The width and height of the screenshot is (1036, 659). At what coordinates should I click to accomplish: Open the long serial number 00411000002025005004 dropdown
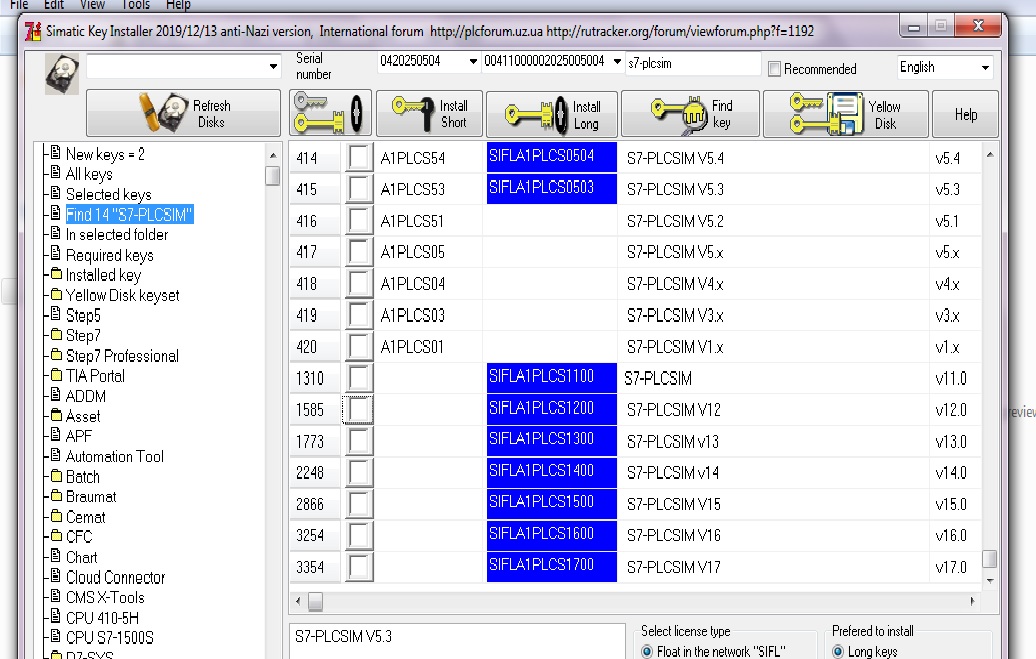click(617, 61)
